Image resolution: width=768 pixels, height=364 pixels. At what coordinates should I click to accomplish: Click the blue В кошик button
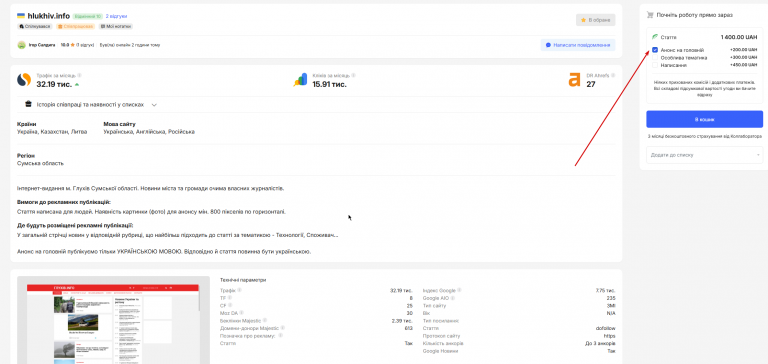click(704, 119)
